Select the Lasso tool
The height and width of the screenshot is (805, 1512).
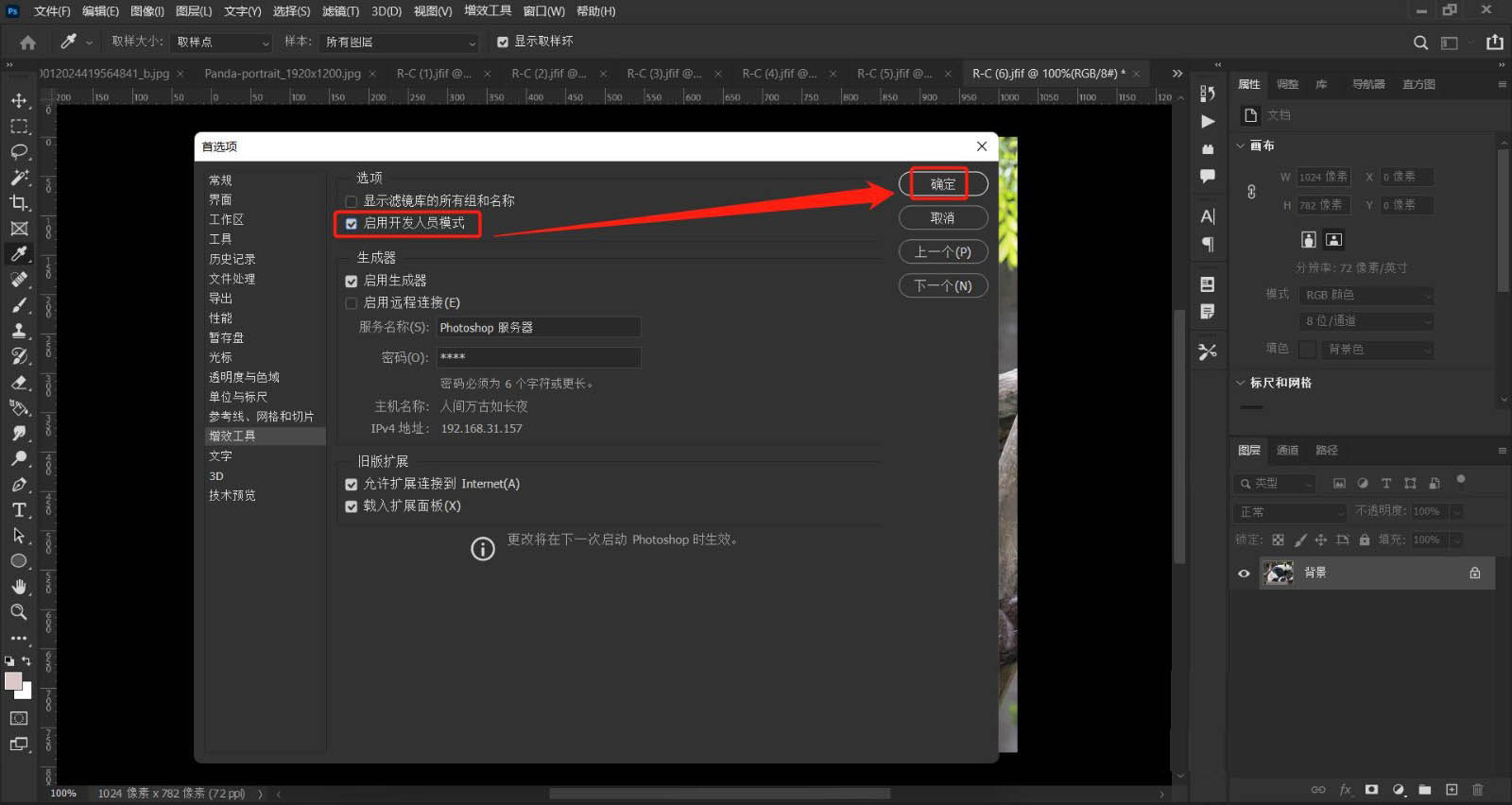(19, 151)
